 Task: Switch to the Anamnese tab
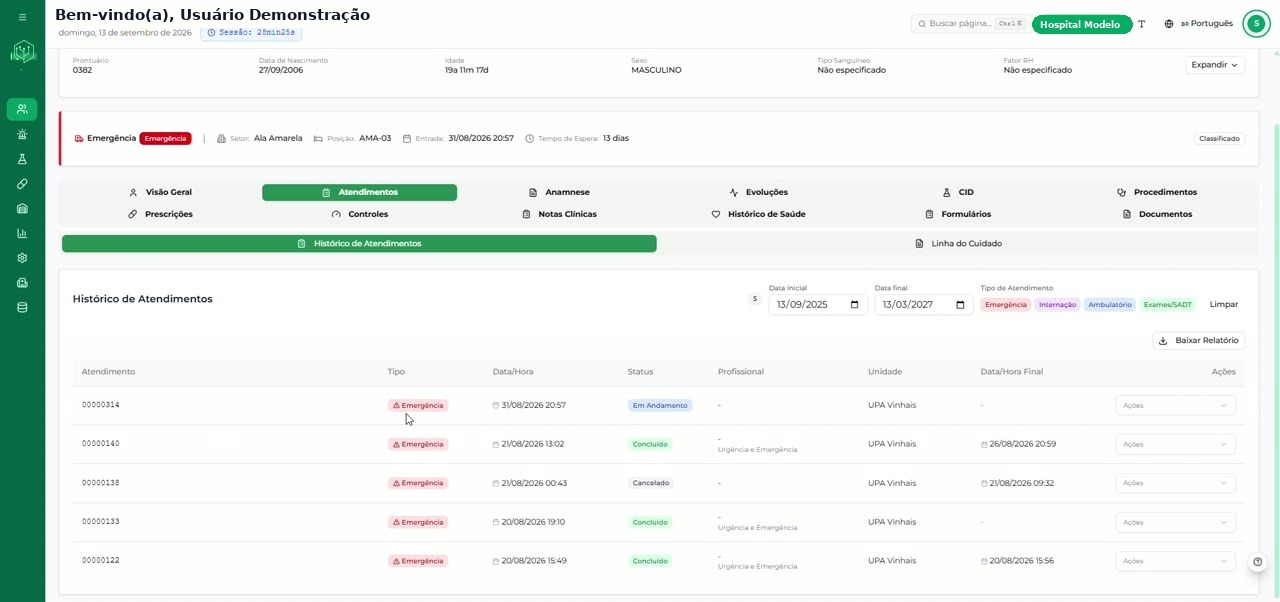559,192
